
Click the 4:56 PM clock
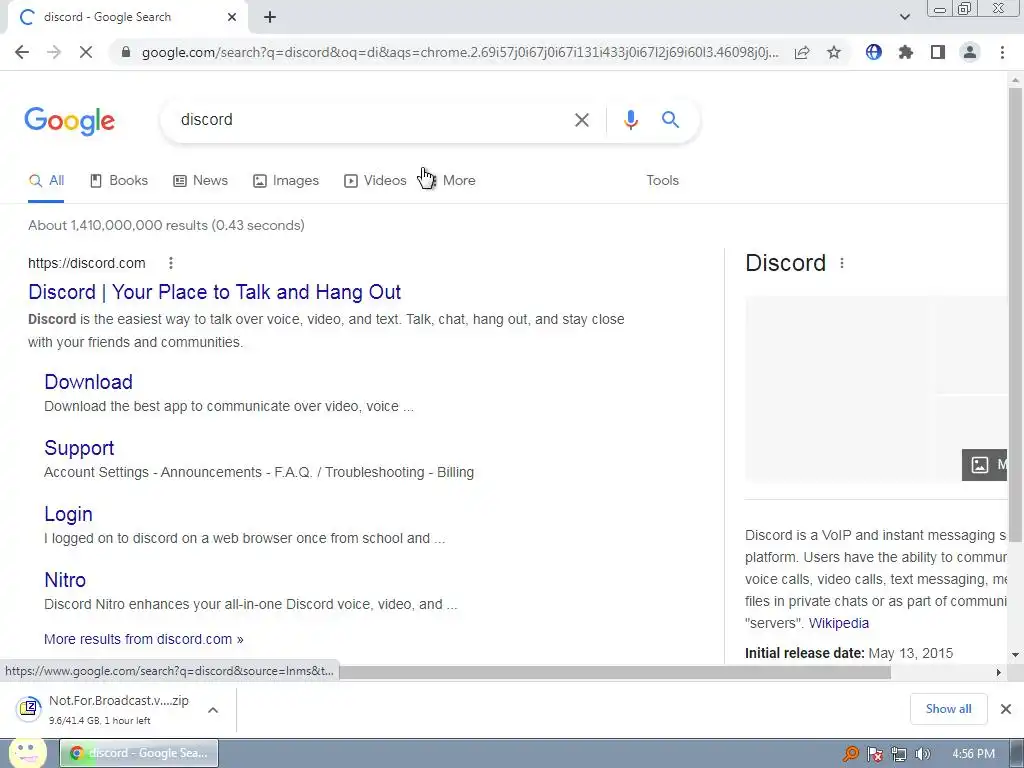click(973, 754)
